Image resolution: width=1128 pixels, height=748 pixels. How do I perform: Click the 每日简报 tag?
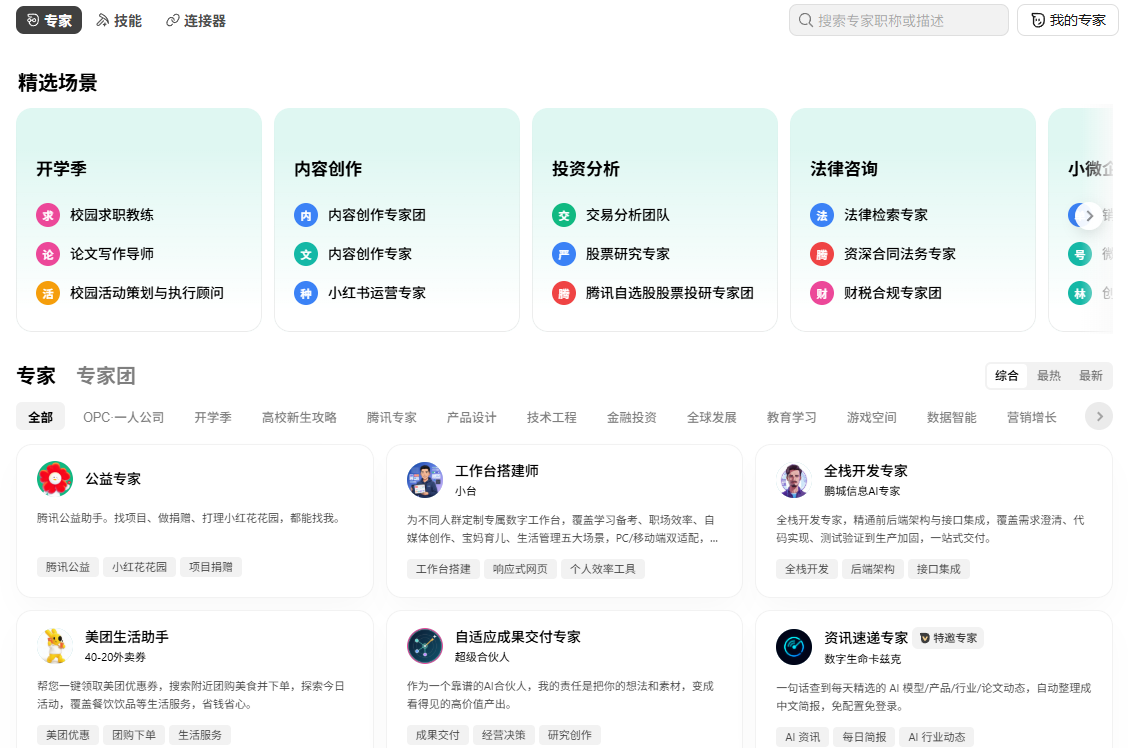click(864, 736)
